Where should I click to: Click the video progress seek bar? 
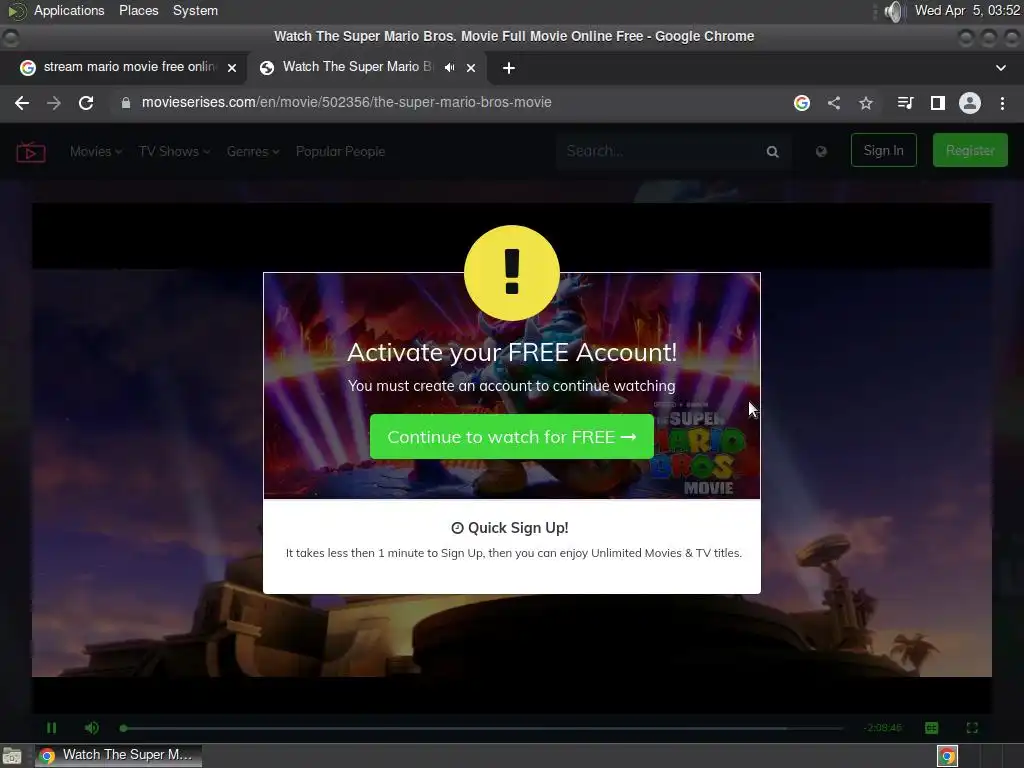pyautogui.click(x=482, y=728)
